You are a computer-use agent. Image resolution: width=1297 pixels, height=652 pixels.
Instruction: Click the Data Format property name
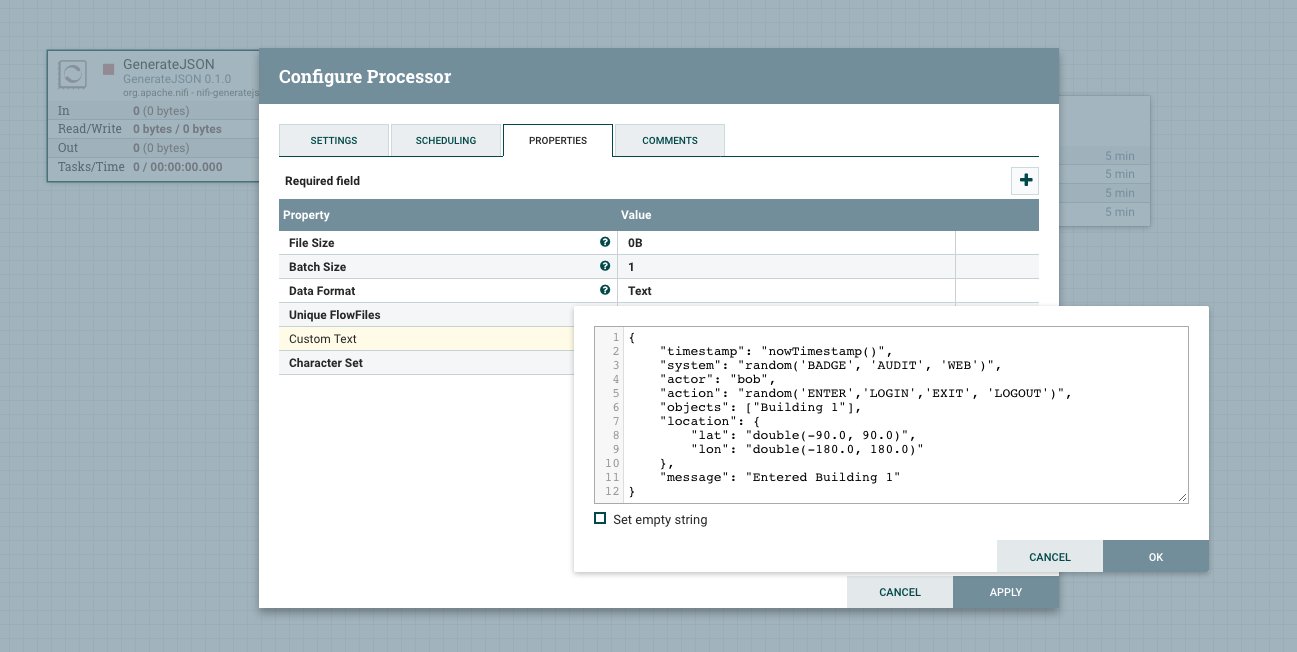click(x=322, y=291)
